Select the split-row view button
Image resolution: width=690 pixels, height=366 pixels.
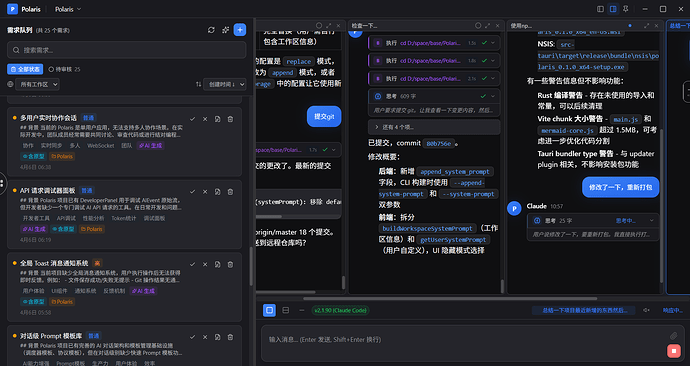point(286,310)
